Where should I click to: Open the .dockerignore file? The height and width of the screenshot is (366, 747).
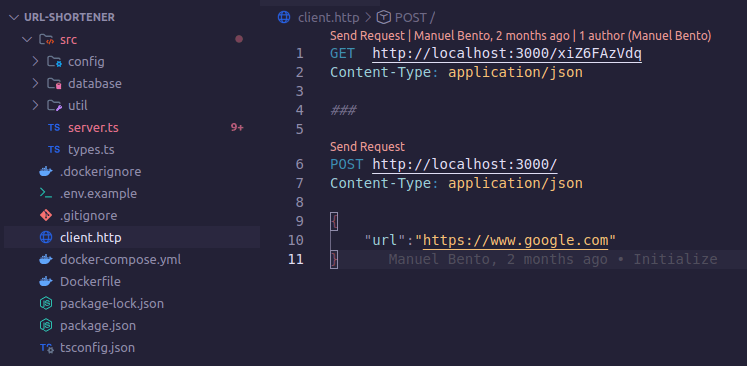click(101, 172)
